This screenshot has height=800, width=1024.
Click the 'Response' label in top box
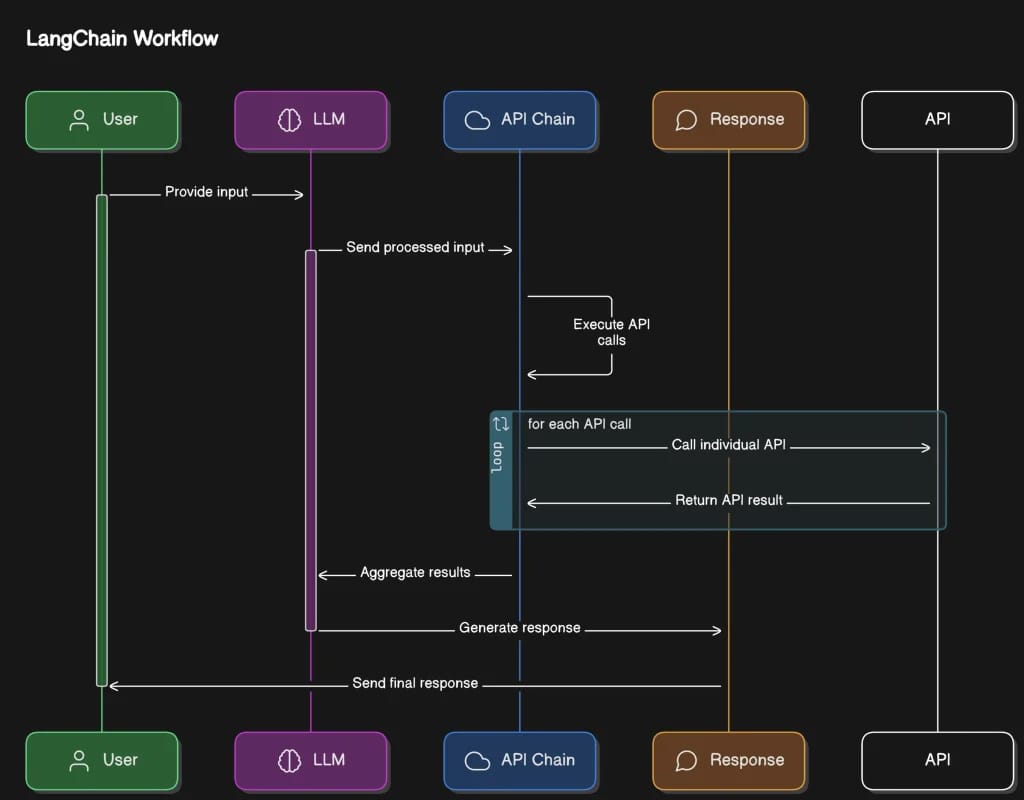pyautogui.click(x=747, y=120)
